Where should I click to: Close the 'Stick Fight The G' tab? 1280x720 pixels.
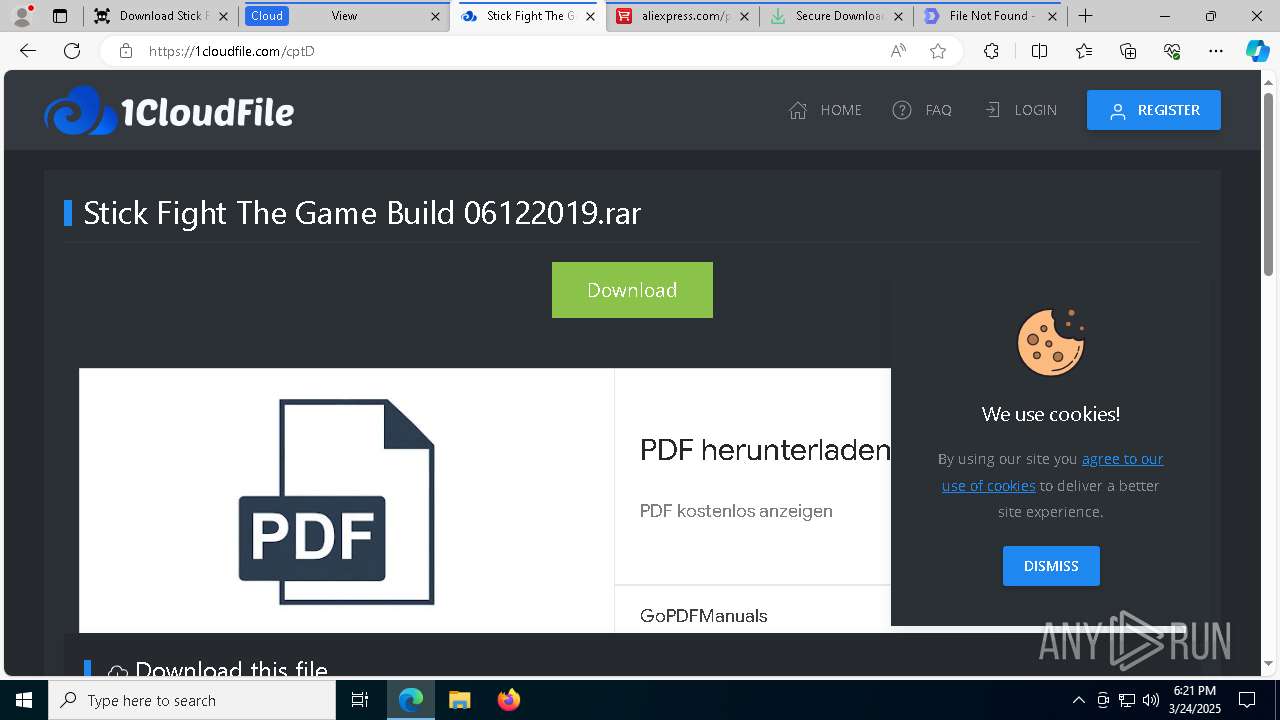(x=591, y=16)
